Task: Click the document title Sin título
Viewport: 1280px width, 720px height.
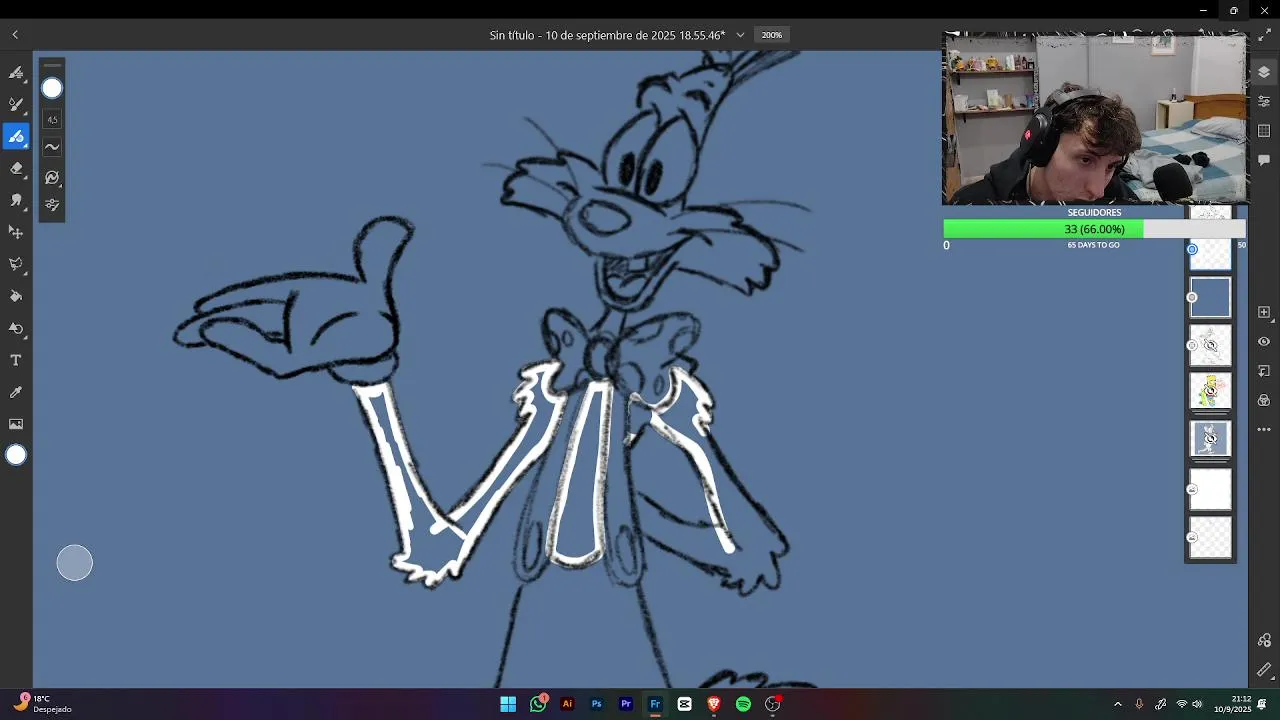Action: 607,35
